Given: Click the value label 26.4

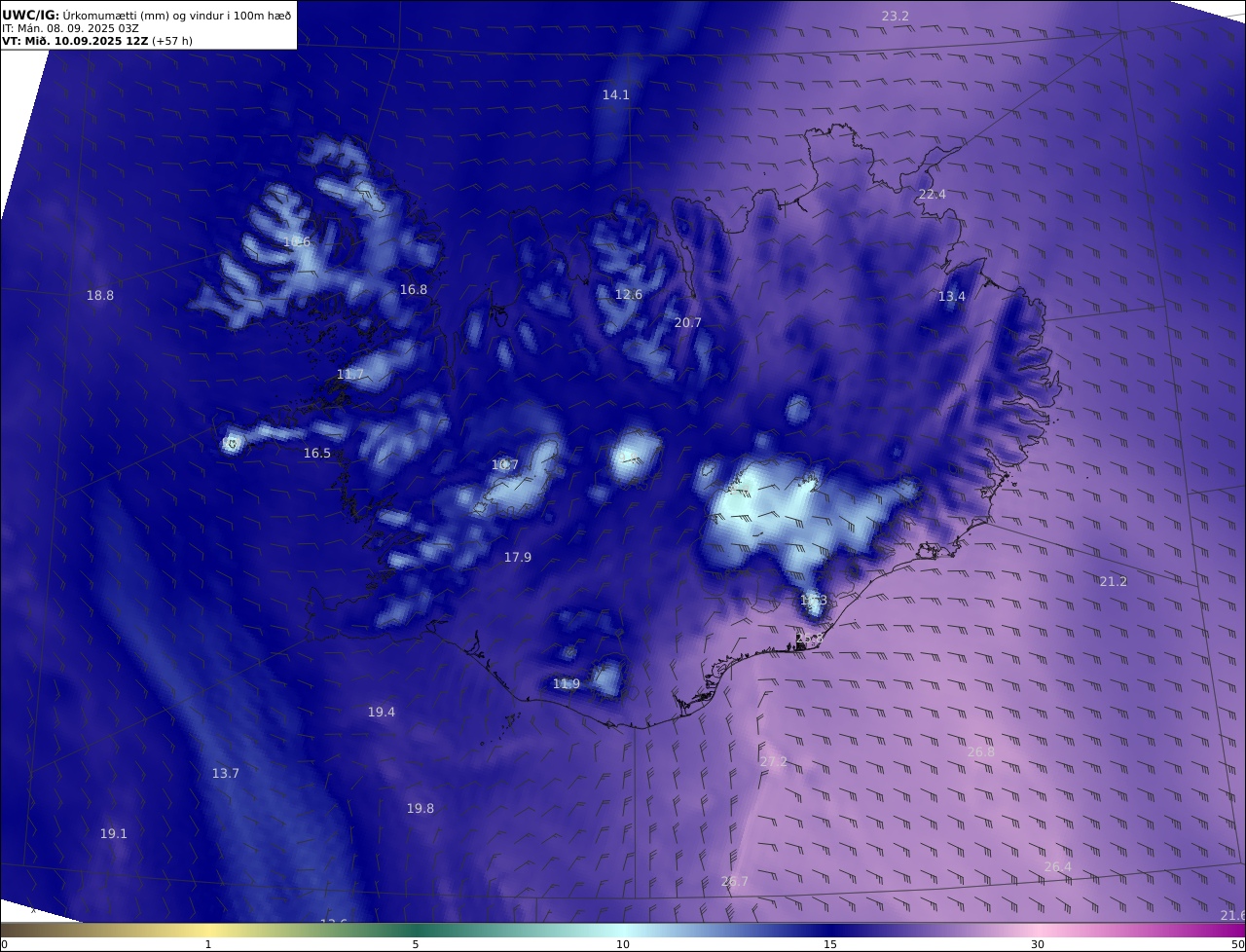Looking at the screenshot, I should (x=1057, y=866).
